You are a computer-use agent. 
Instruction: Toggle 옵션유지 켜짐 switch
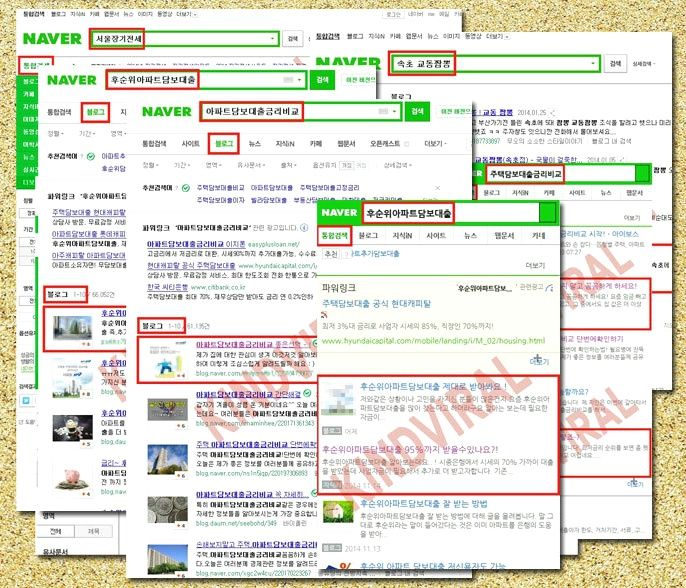[347, 165]
